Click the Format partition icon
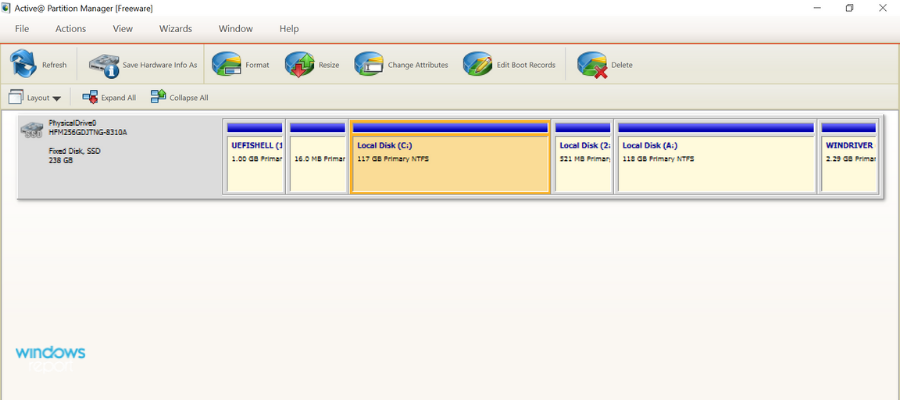This screenshot has width=900, height=400. [226, 65]
